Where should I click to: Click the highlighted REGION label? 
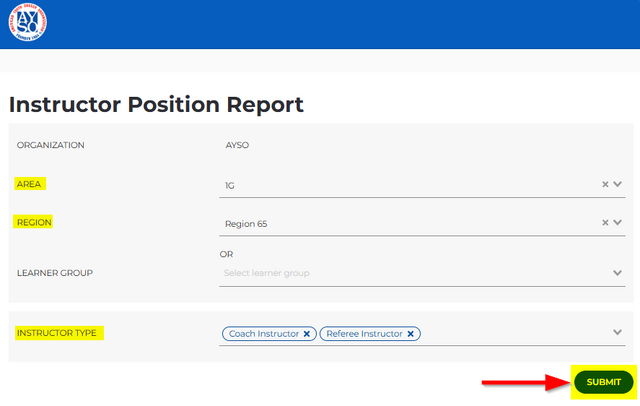(x=34, y=222)
